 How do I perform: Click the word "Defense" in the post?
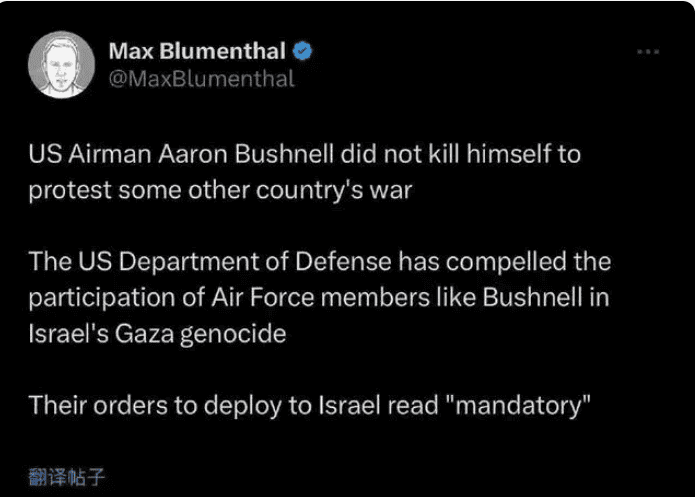(343, 261)
